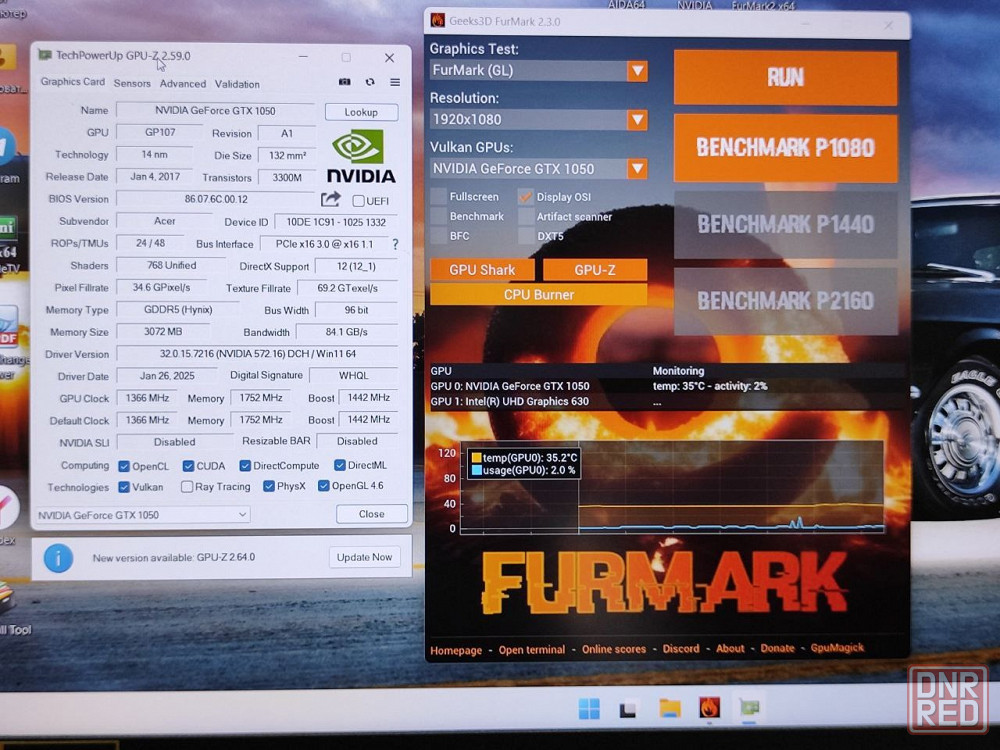Launch CPU Burner

point(538,295)
